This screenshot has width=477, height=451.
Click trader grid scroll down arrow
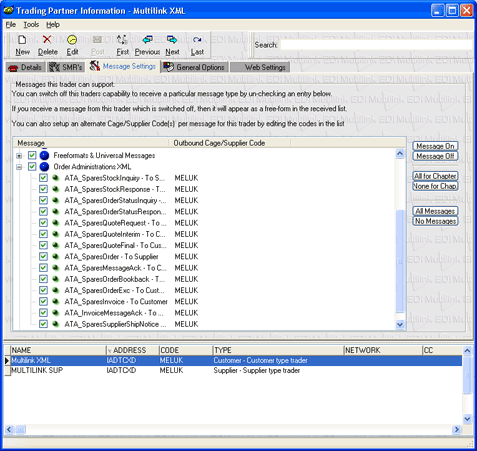click(467, 419)
